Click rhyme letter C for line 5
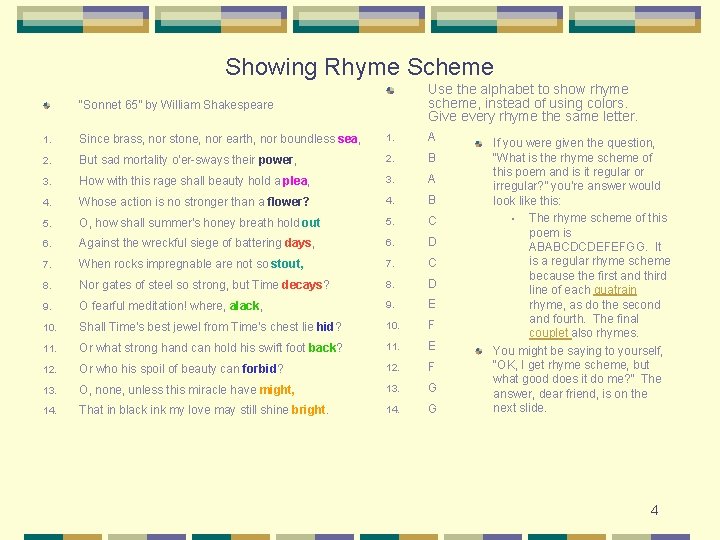Screen dimensions: 720x540 [433, 221]
